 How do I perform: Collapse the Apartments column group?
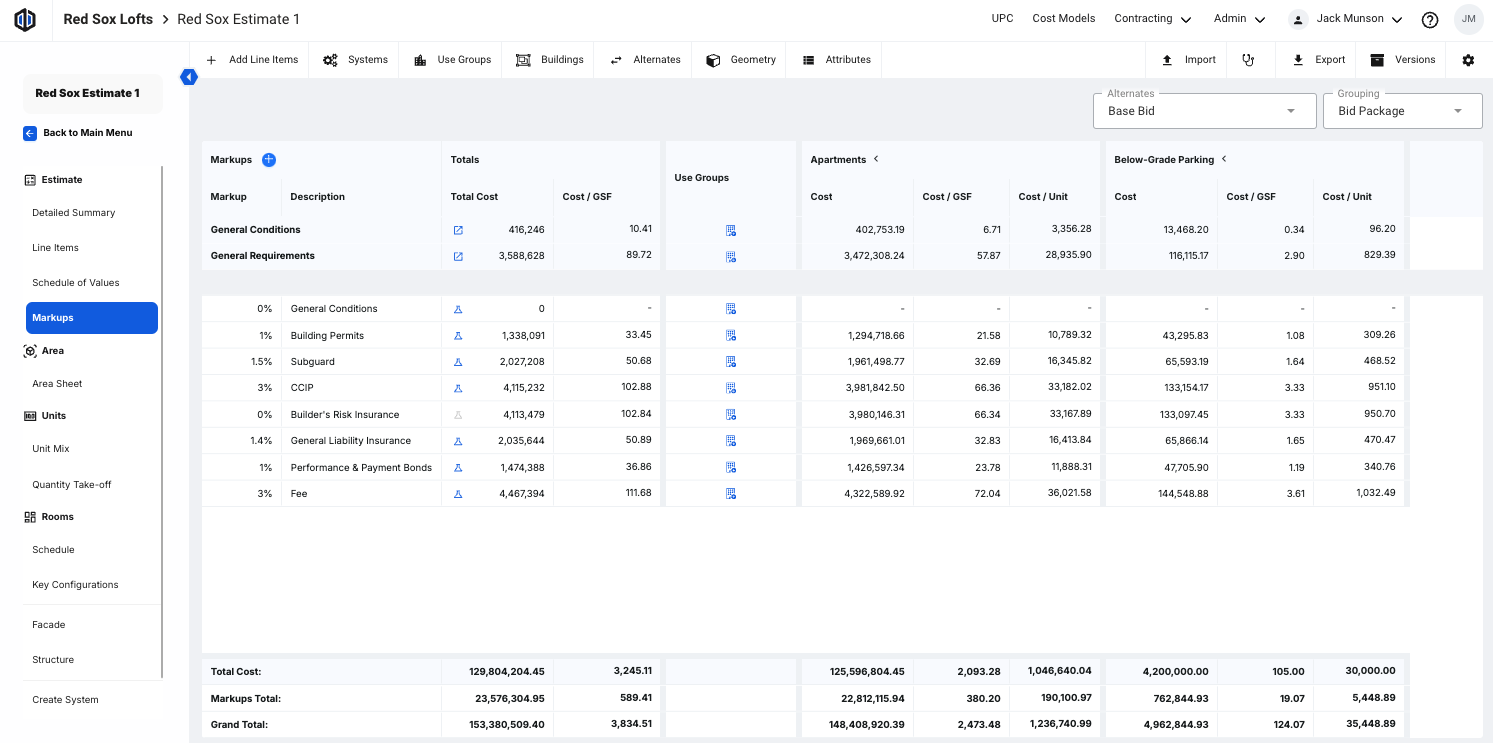point(876,159)
